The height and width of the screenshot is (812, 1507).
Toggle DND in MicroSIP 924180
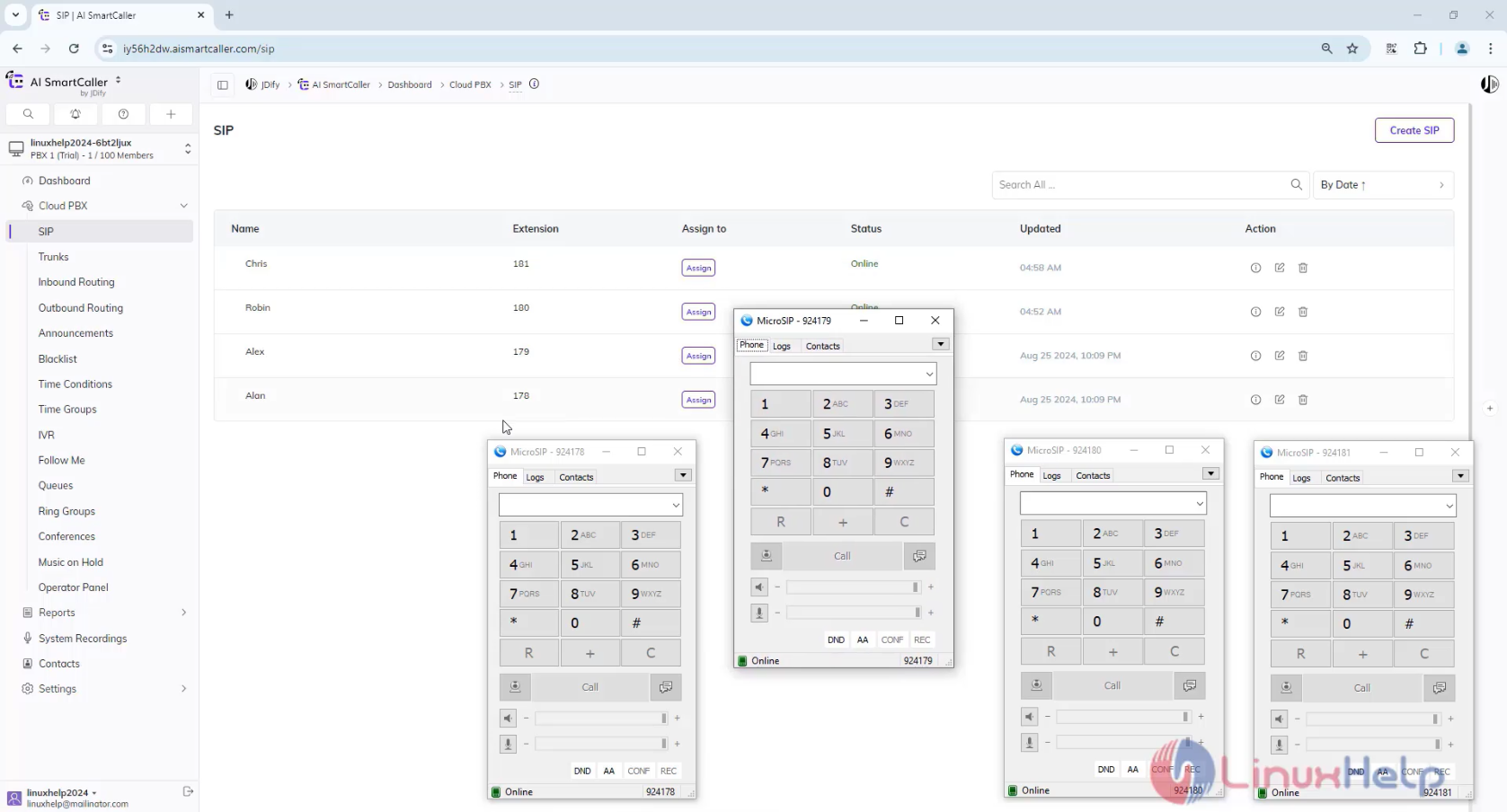point(1106,770)
